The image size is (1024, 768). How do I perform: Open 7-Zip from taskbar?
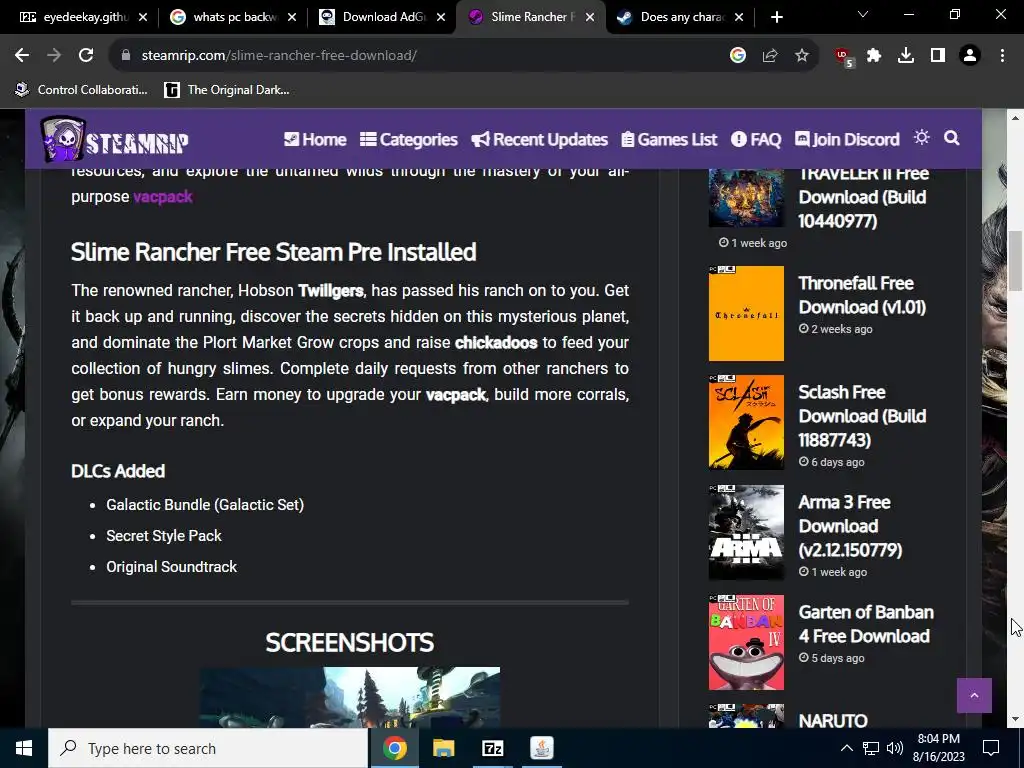(x=492, y=748)
